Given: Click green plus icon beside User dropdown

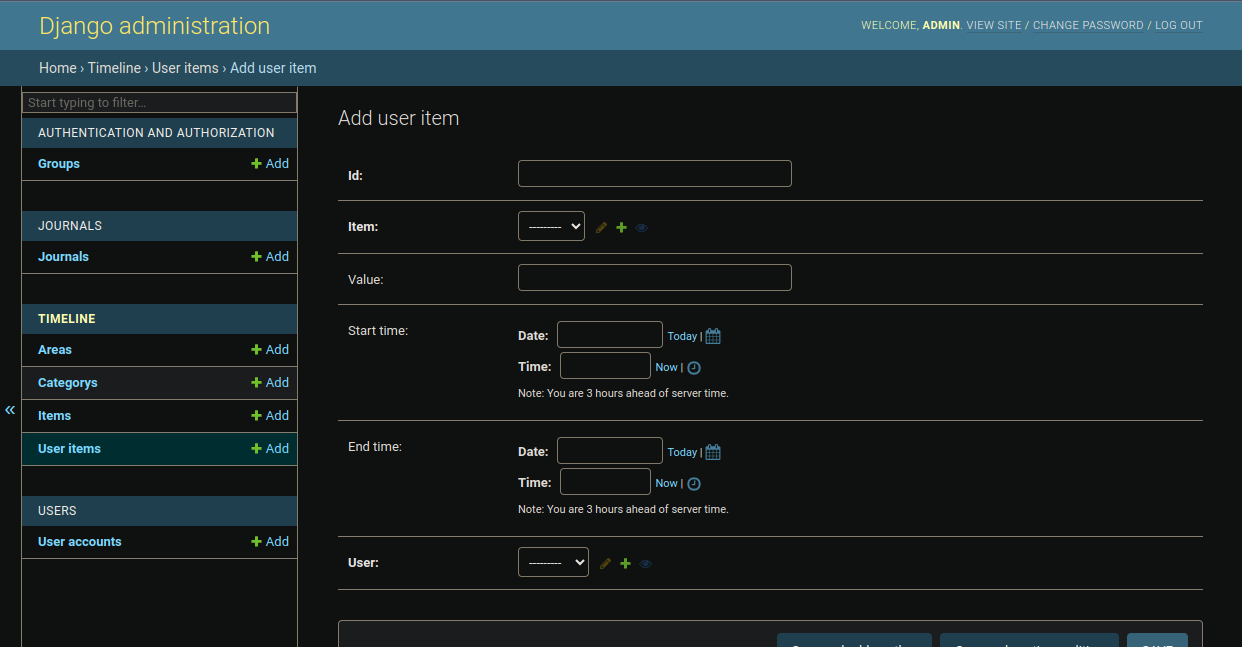Looking at the screenshot, I should (625, 564).
